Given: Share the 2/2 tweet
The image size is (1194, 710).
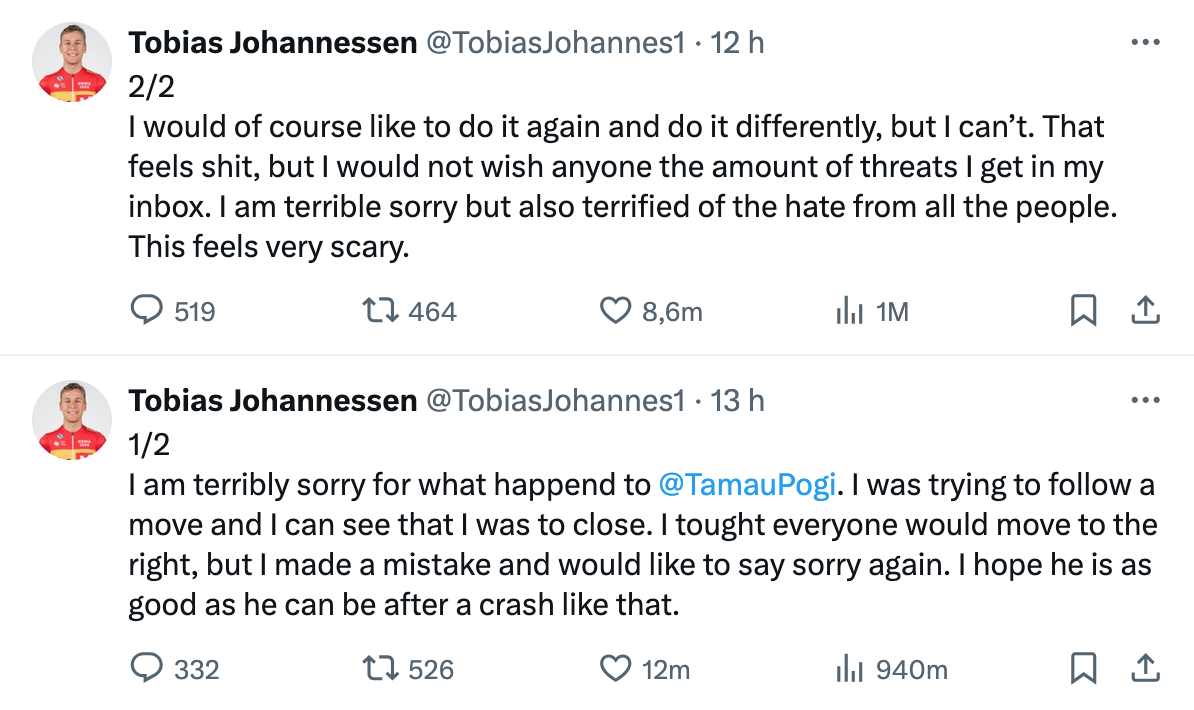Looking at the screenshot, I should (1144, 311).
